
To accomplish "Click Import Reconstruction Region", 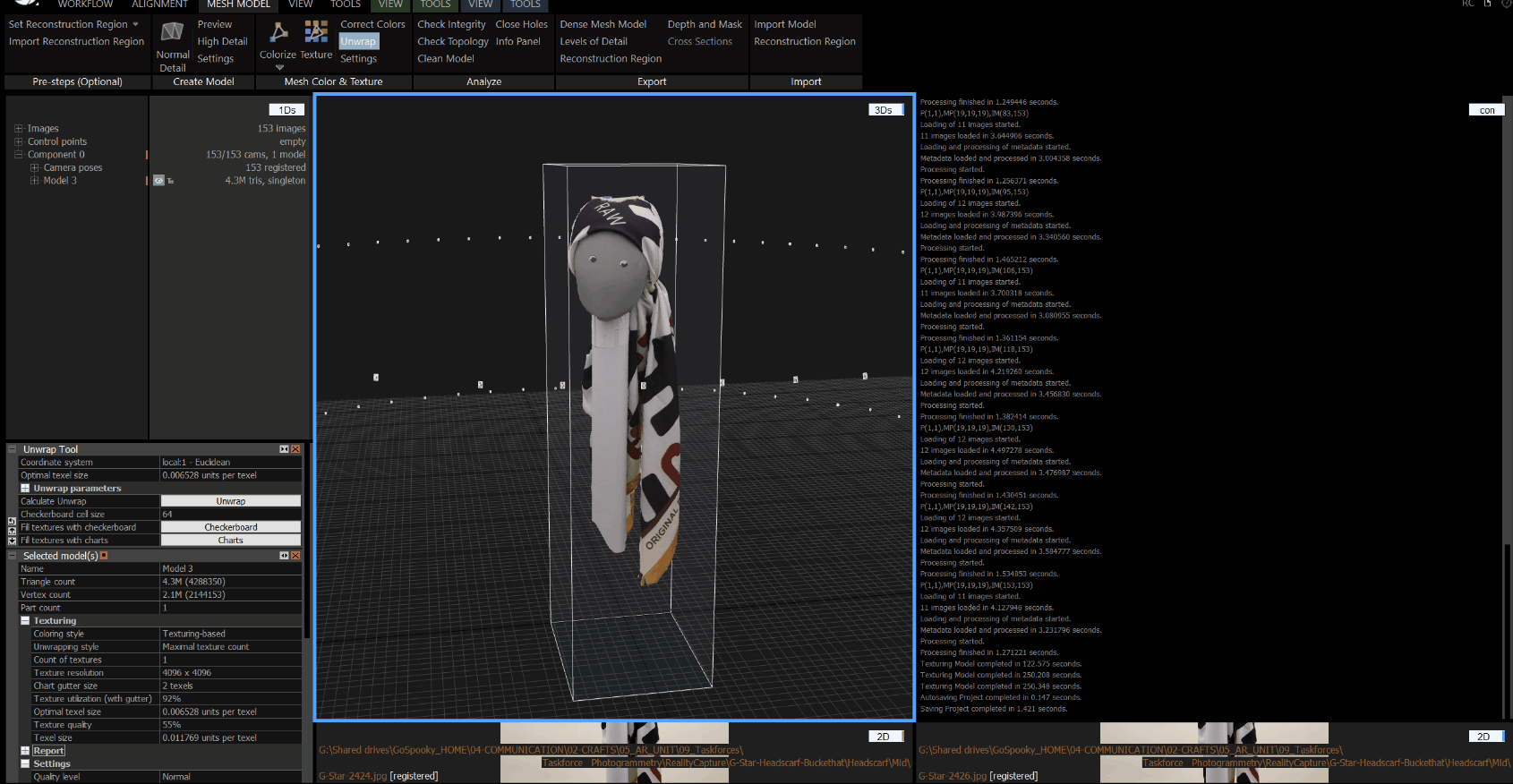I will coord(76,41).
